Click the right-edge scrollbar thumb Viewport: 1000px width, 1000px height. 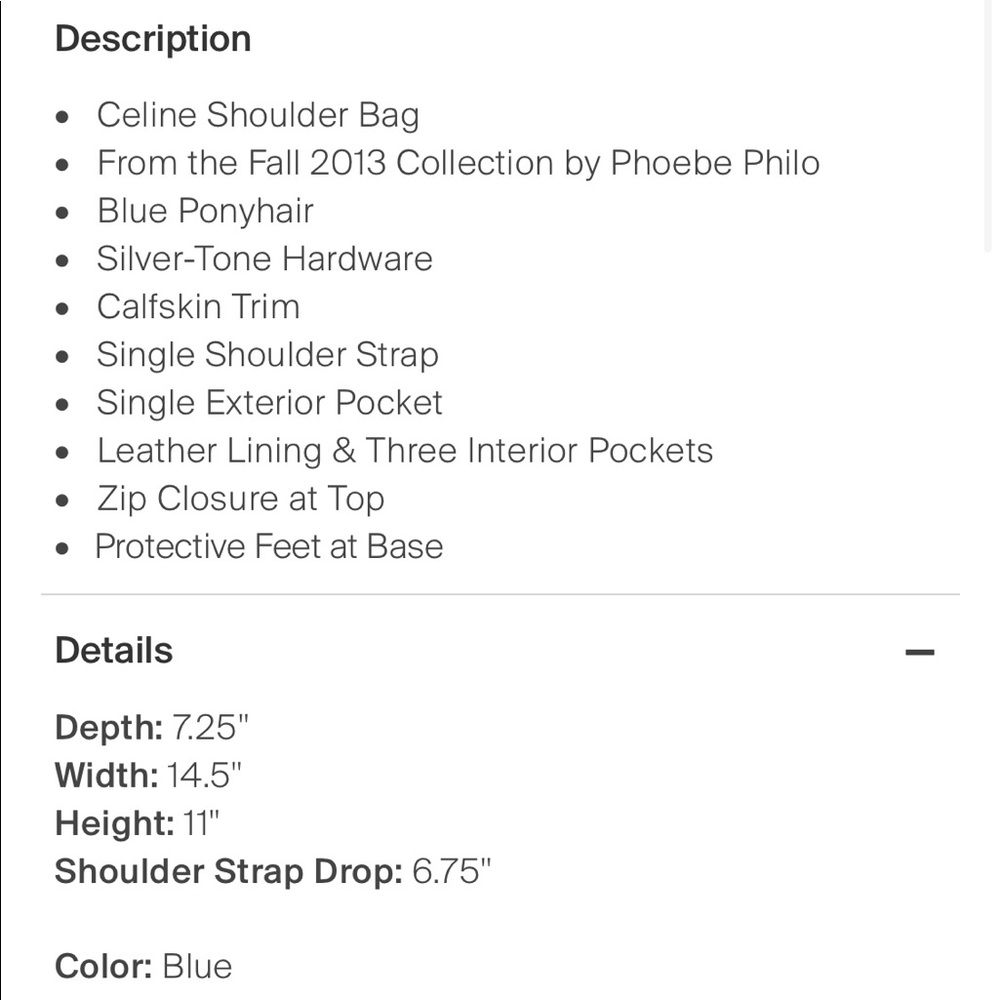click(989, 128)
